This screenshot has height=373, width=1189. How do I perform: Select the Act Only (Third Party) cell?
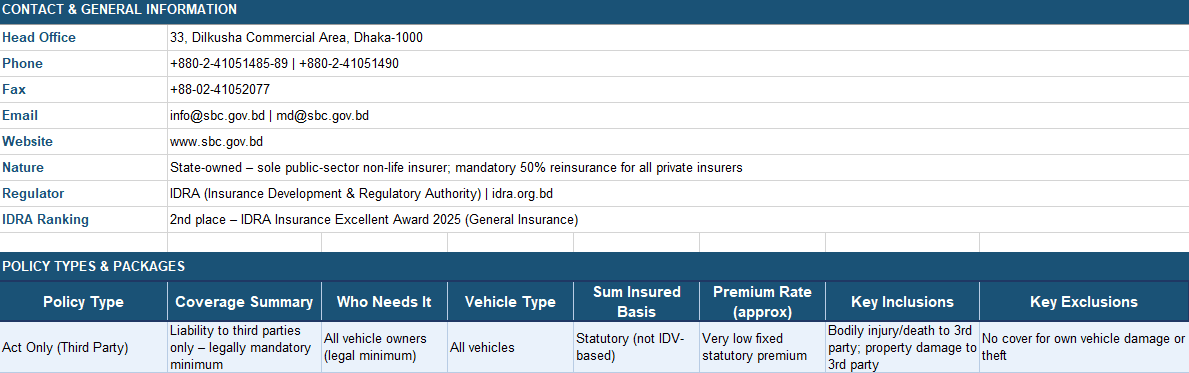coord(83,347)
